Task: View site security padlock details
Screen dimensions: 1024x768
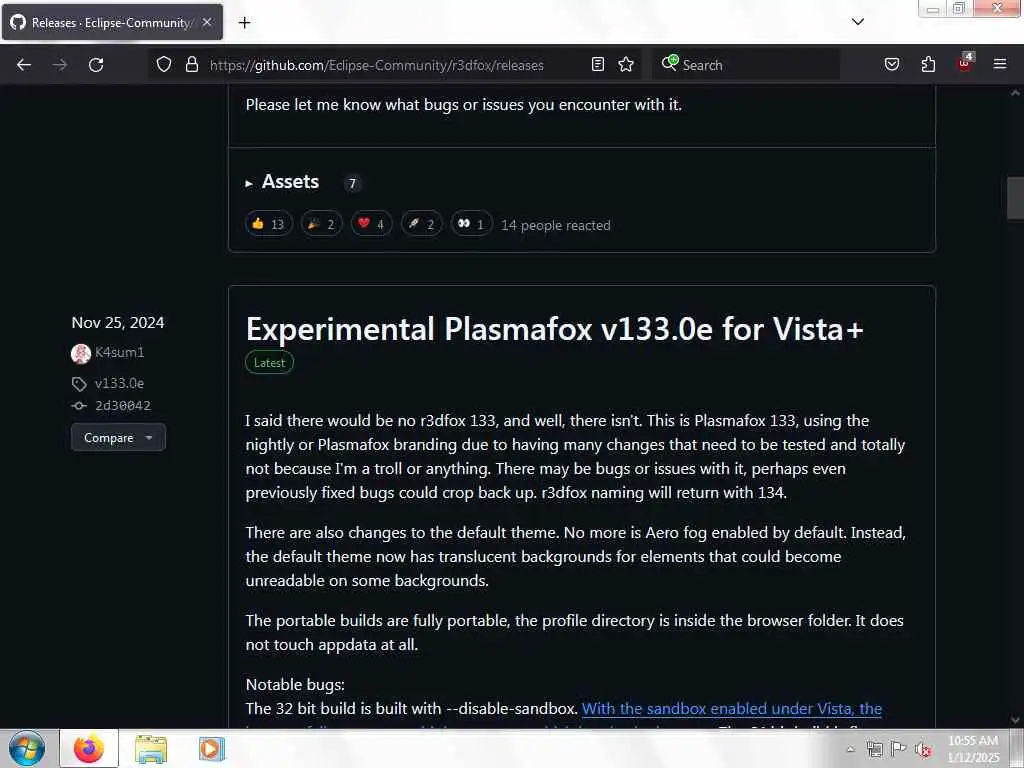Action: point(191,64)
